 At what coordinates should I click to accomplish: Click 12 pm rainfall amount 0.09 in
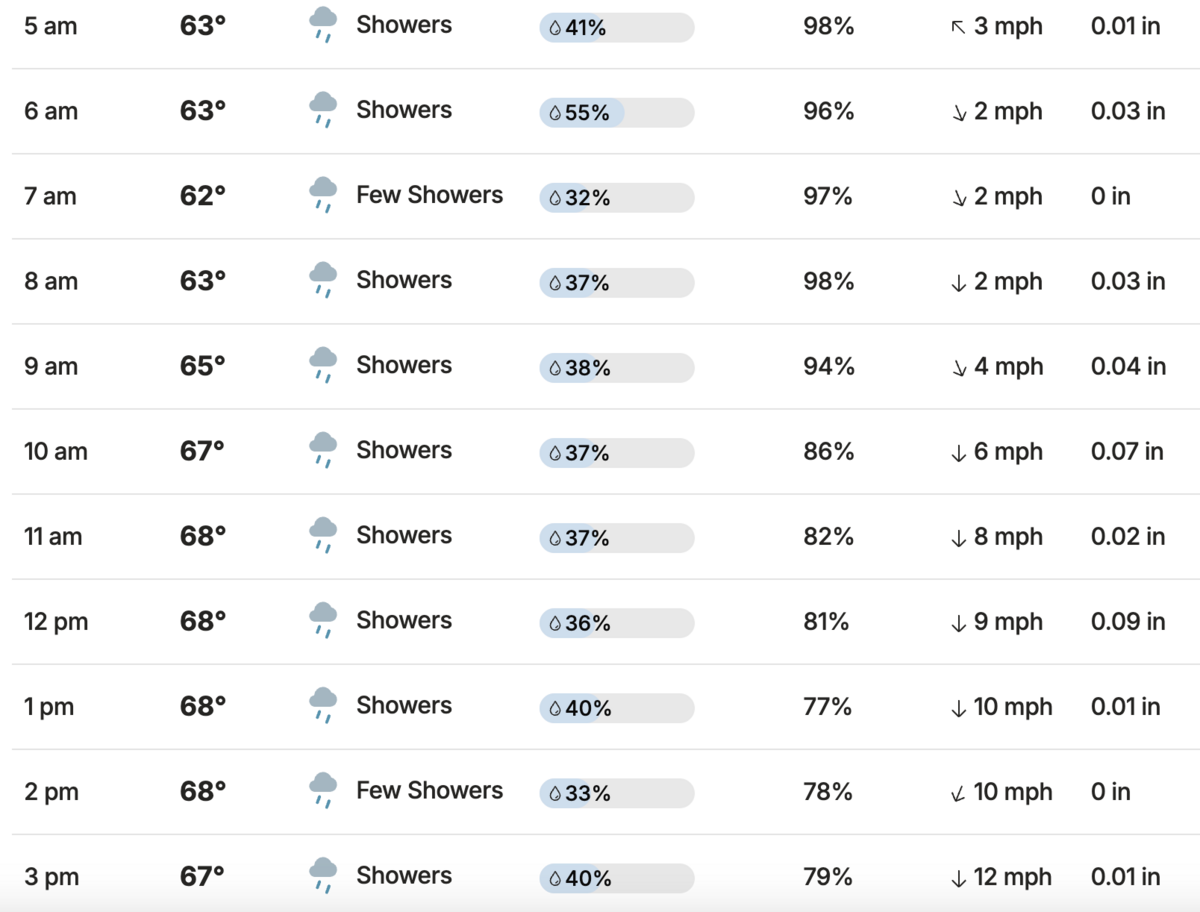click(1127, 622)
